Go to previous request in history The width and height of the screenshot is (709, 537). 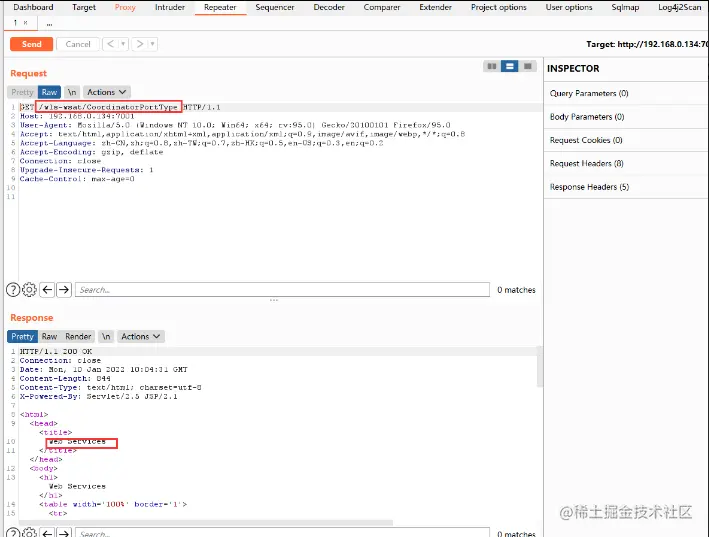pyautogui.click(x=110, y=44)
